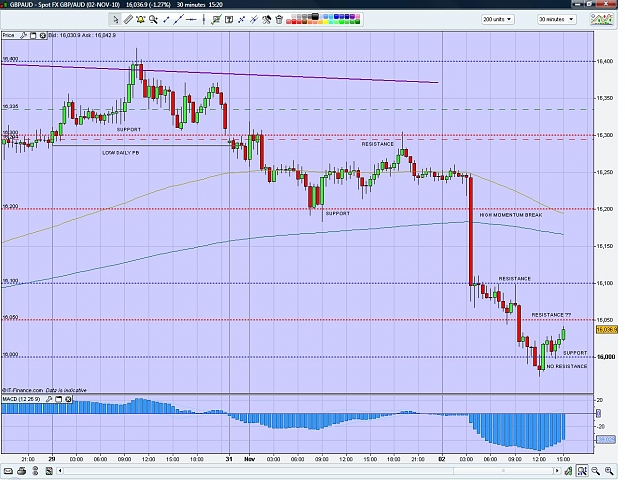Click the Price panel window icon
The width and height of the screenshot is (625, 480).
click(33, 35)
